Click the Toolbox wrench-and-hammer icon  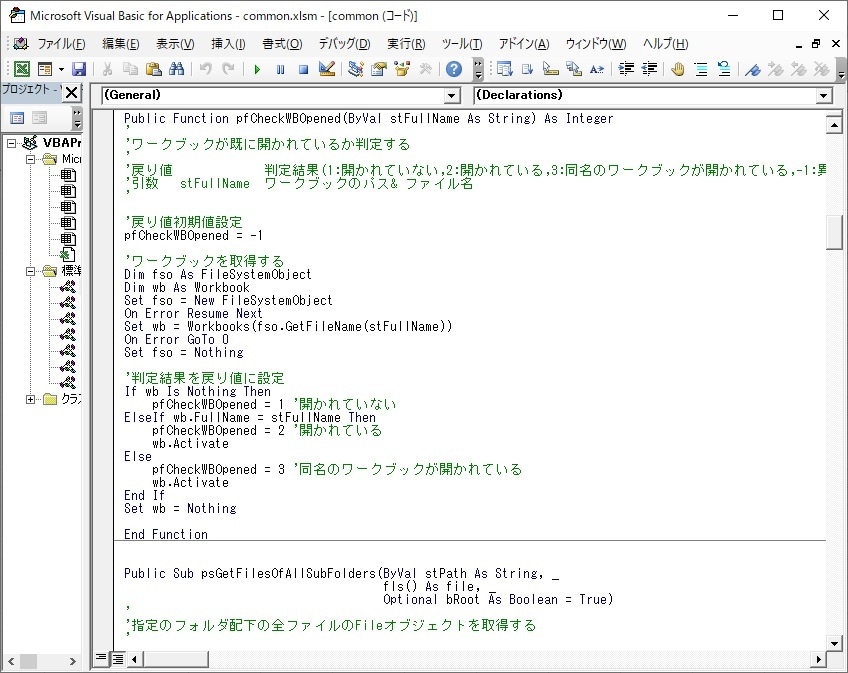425,69
